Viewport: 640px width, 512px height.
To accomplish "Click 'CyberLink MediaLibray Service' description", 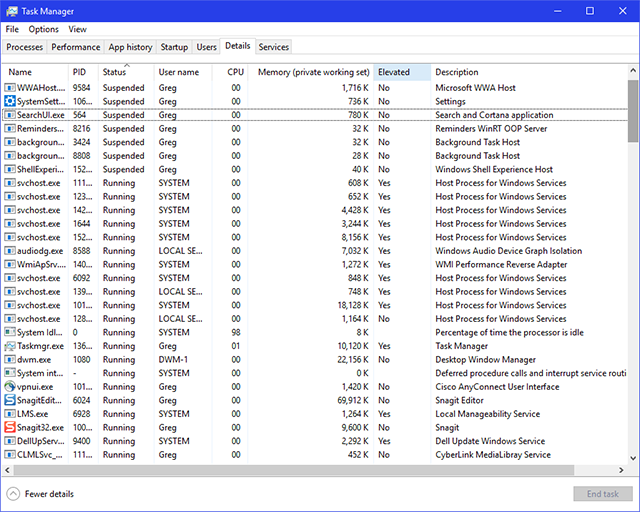I will (x=493, y=454).
